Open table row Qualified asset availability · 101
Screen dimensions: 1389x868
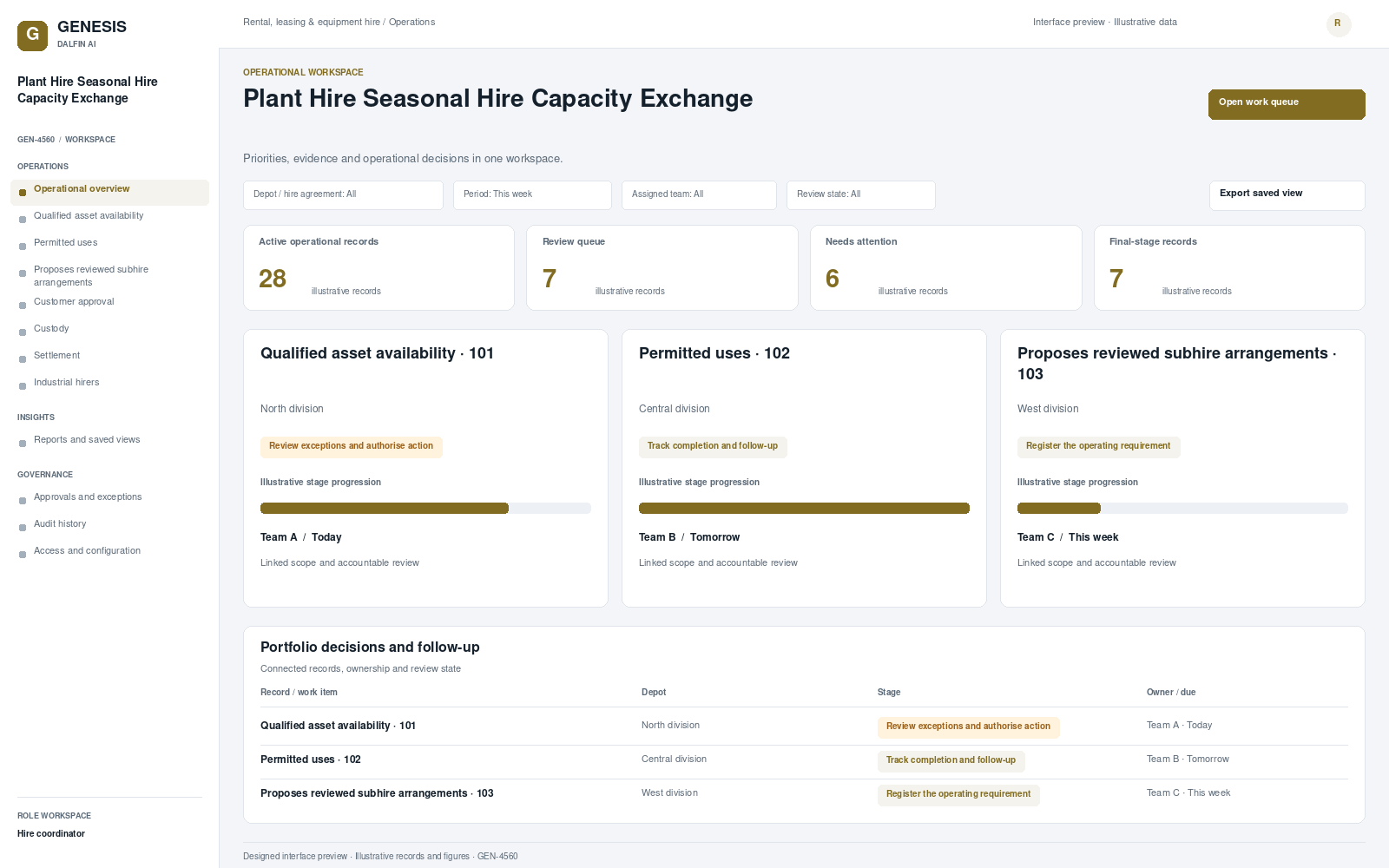pos(804,727)
